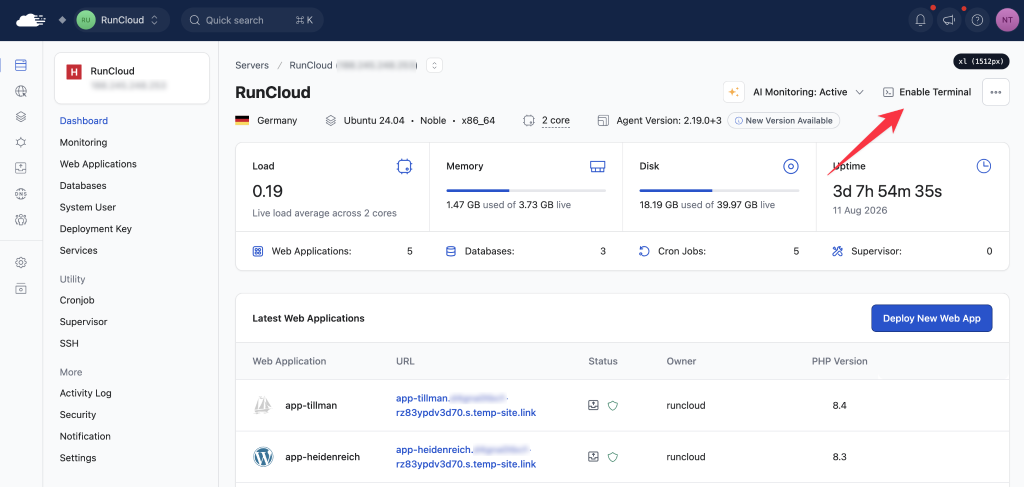The image size is (1024, 487).
Task: Click PHP version 8.4 cell
Action: click(x=840, y=405)
